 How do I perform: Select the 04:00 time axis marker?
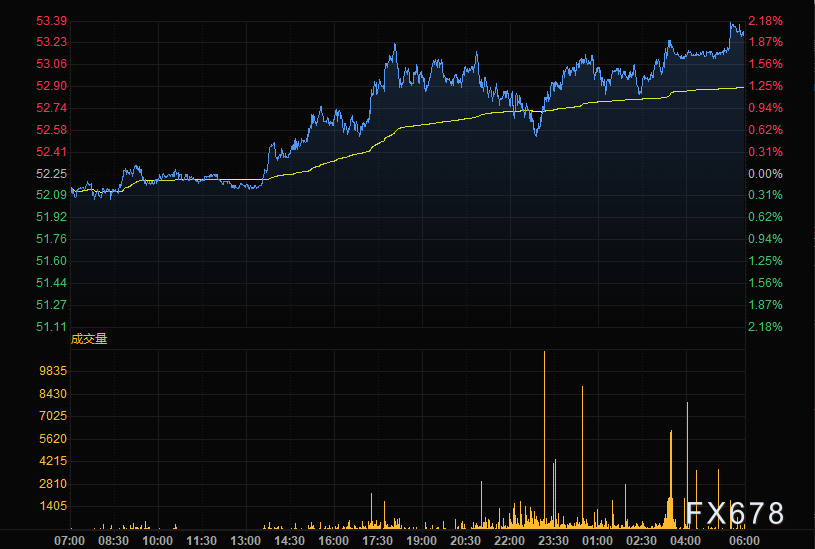tap(685, 540)
